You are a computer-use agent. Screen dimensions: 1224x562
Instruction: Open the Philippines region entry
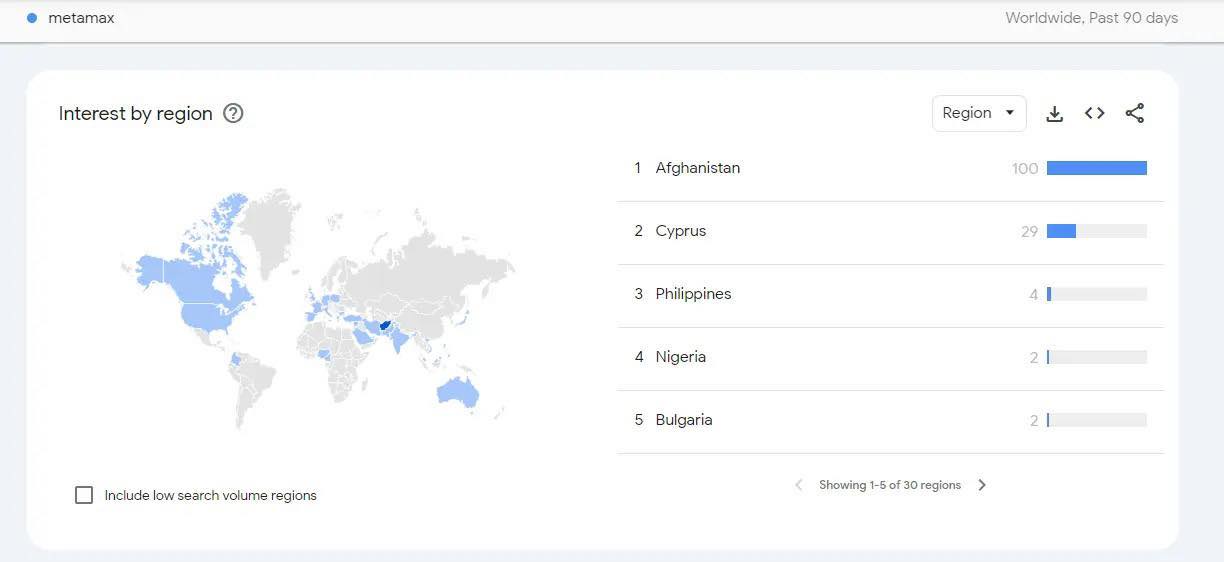tap(890, 294)
